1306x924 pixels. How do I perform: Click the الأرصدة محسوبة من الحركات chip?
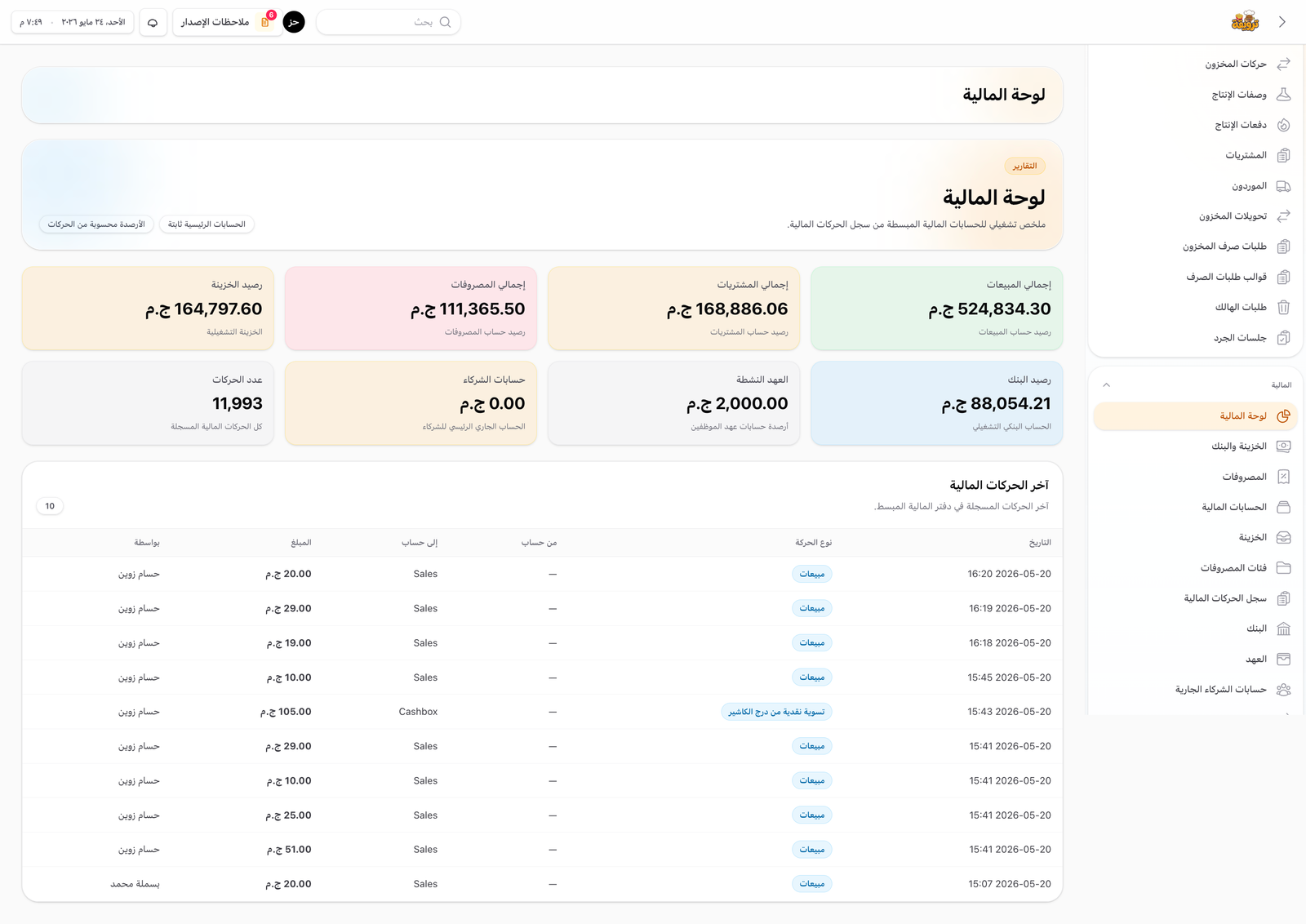coord(96,224)
